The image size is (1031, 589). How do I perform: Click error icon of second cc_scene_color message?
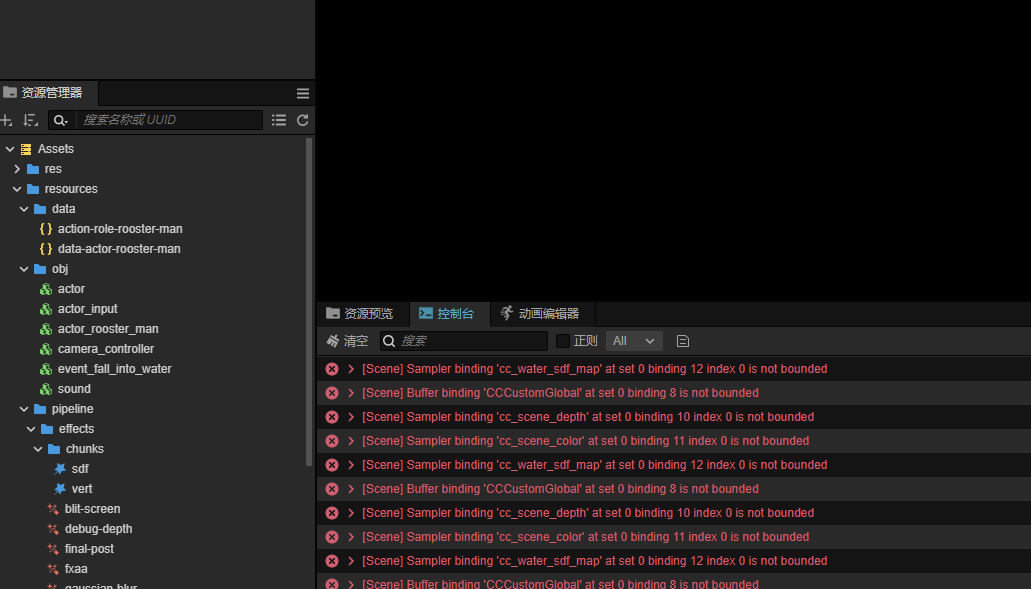pos(332,536)
